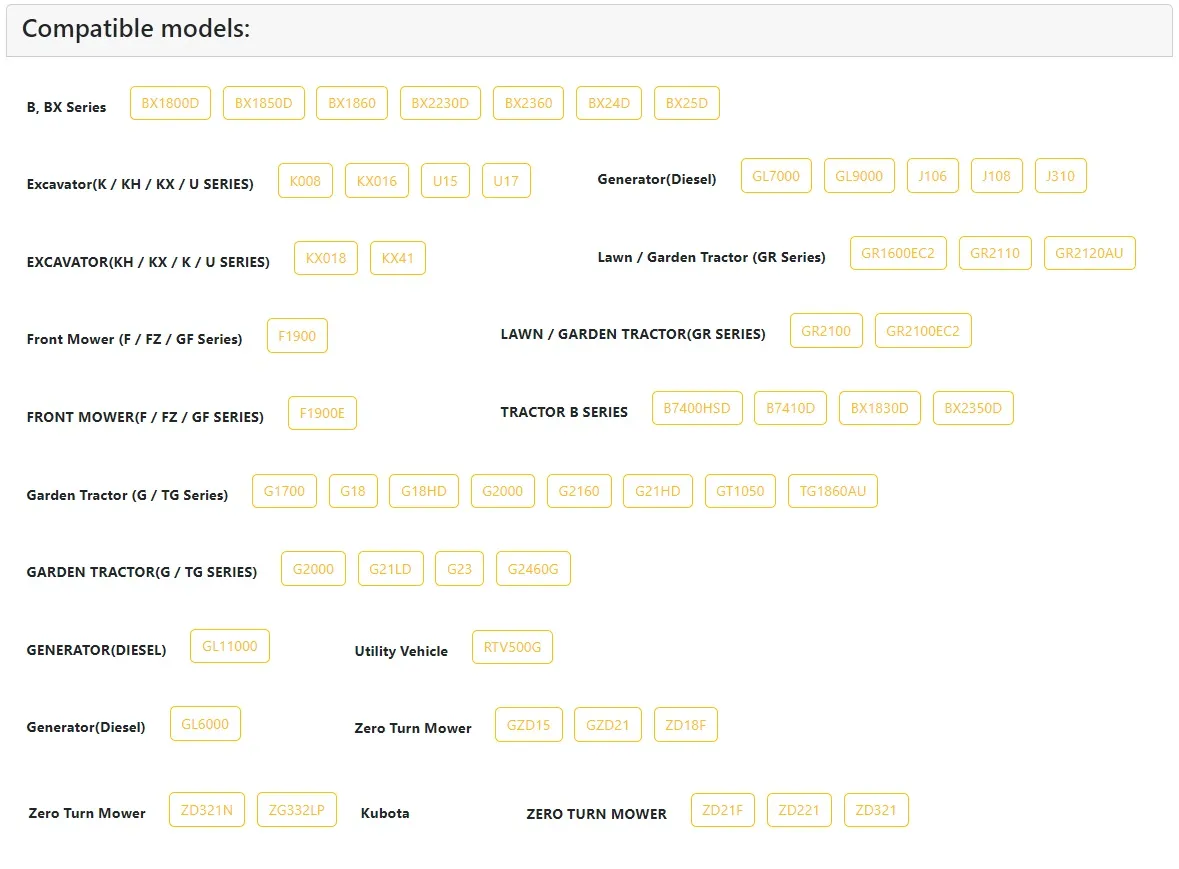1179x869 pixels.
Task: Click the GR2100EC2 tractor tag
Action: (922, 331)
